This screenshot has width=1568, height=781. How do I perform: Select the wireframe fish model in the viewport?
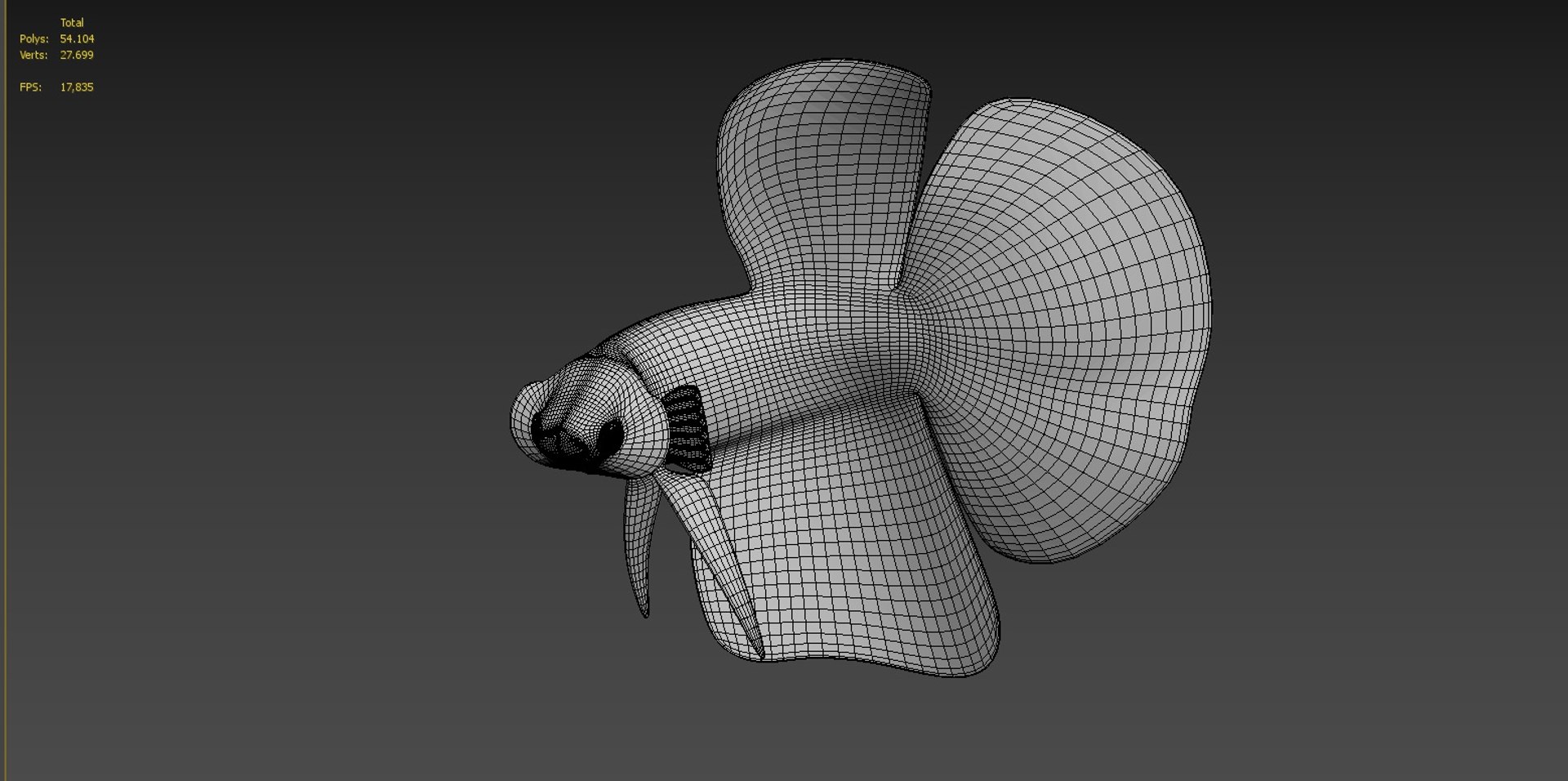coord(861,368)
